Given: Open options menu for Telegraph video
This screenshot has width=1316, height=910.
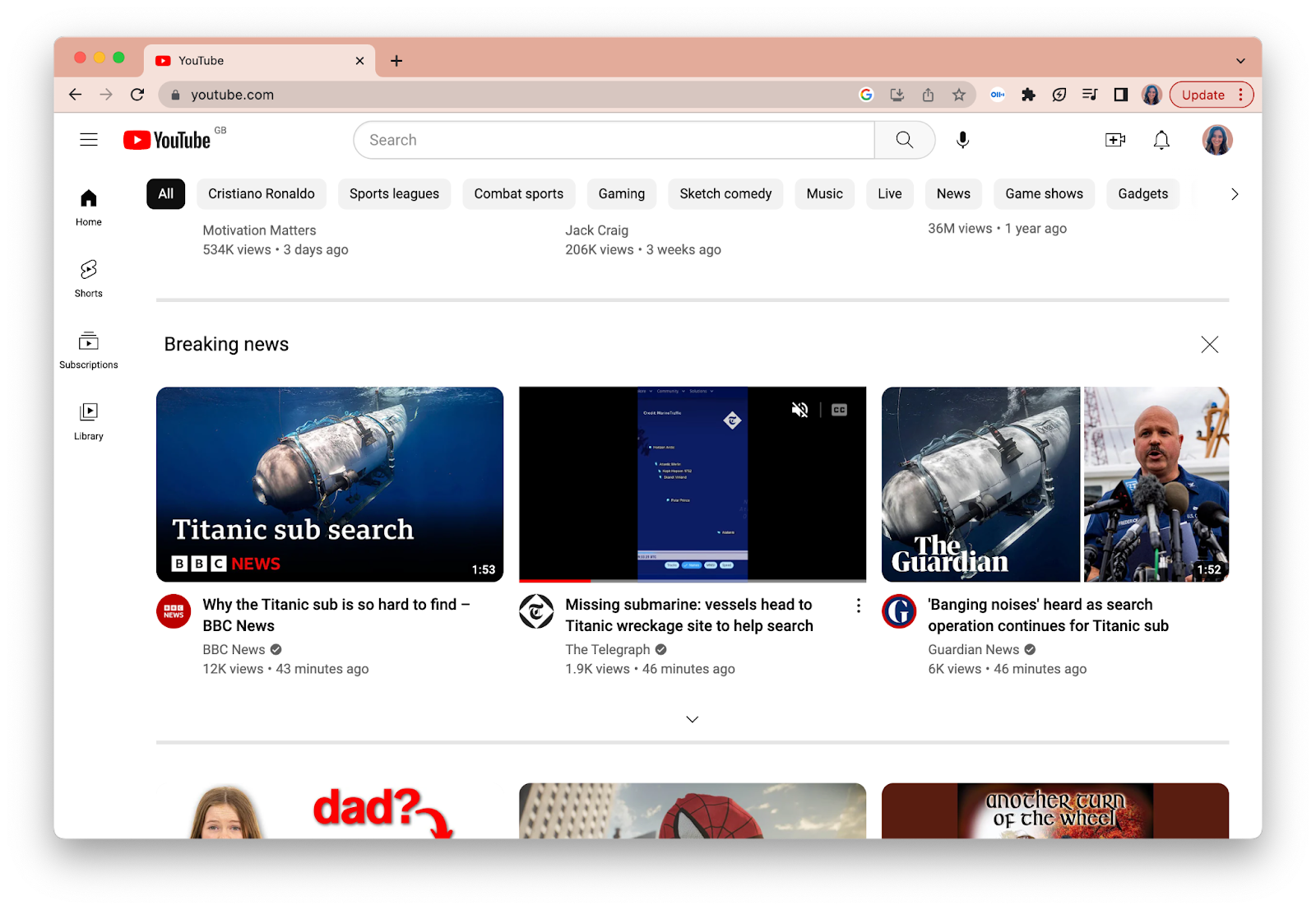Looking at the screenshot, I should pyautogui.click(x=858, y=606).
